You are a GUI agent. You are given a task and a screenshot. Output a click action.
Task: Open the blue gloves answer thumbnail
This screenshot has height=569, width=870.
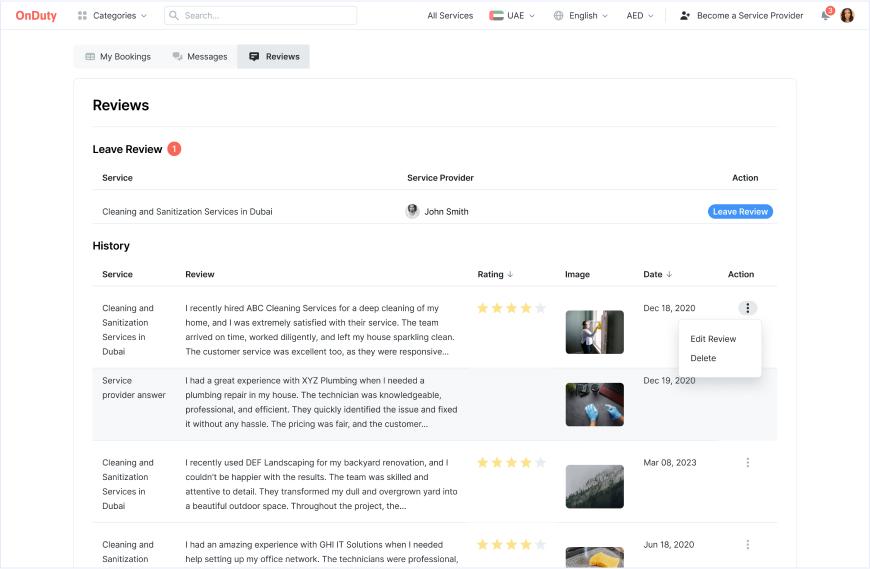pos(594,404)
